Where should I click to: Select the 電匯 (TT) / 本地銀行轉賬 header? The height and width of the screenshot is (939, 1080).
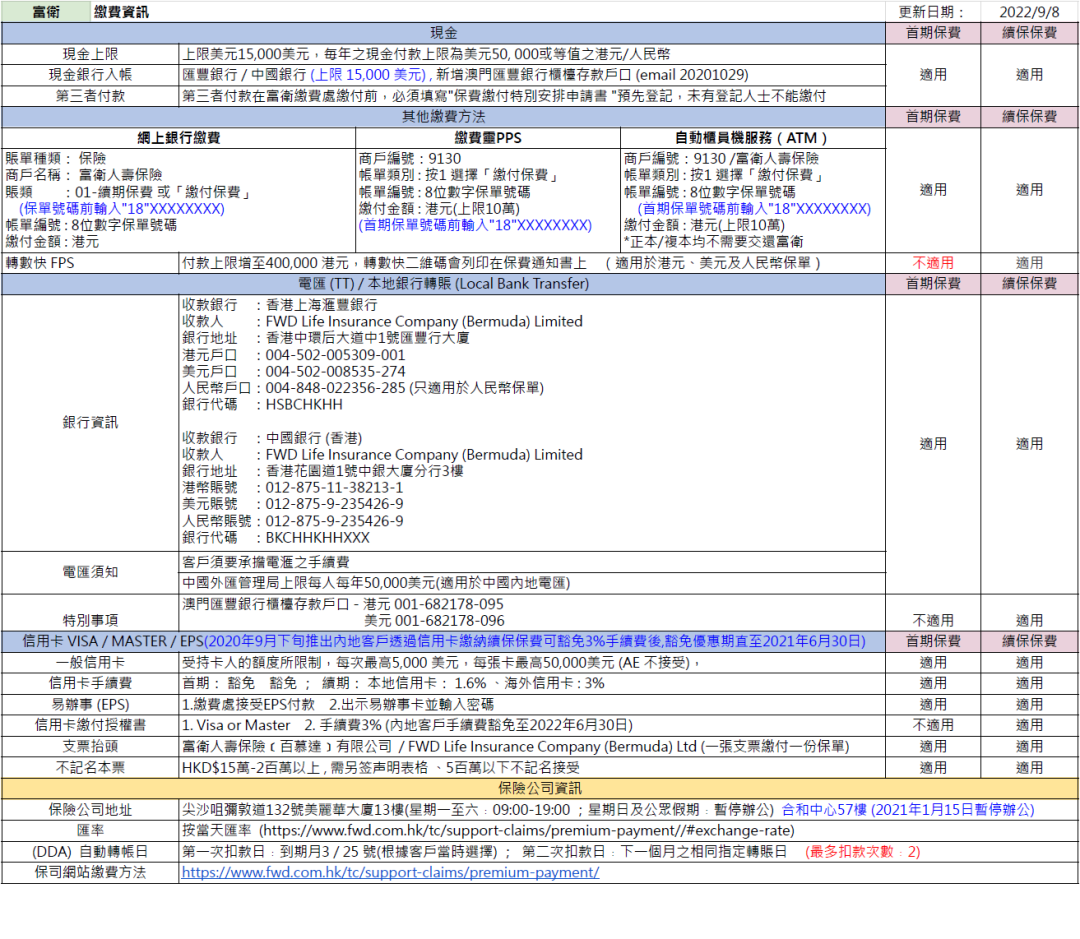coord(444,284)
